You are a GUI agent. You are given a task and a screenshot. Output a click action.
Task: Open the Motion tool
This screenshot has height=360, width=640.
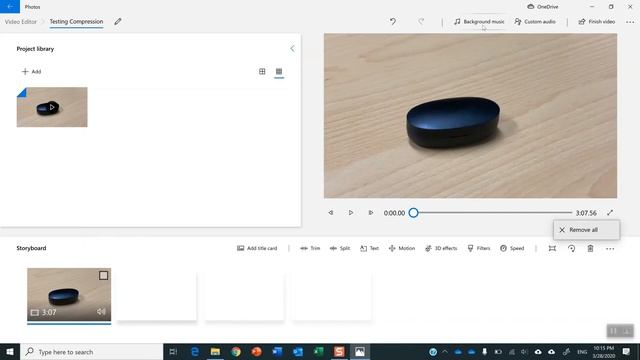tap(402, 248)
